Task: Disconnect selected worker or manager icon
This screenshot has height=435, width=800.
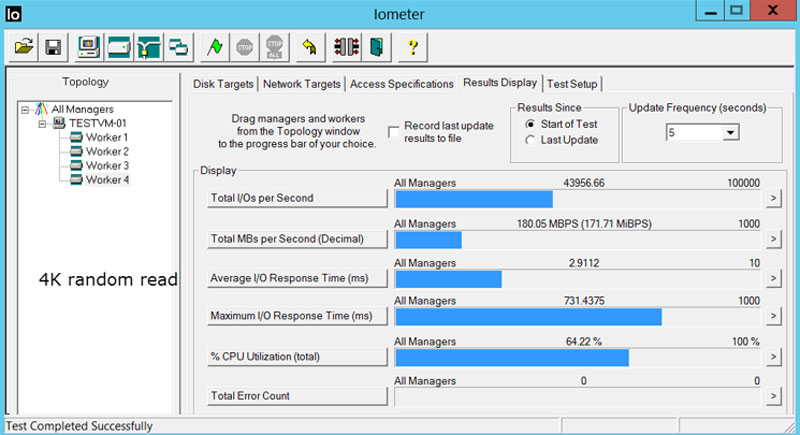Action: point(346,47)
